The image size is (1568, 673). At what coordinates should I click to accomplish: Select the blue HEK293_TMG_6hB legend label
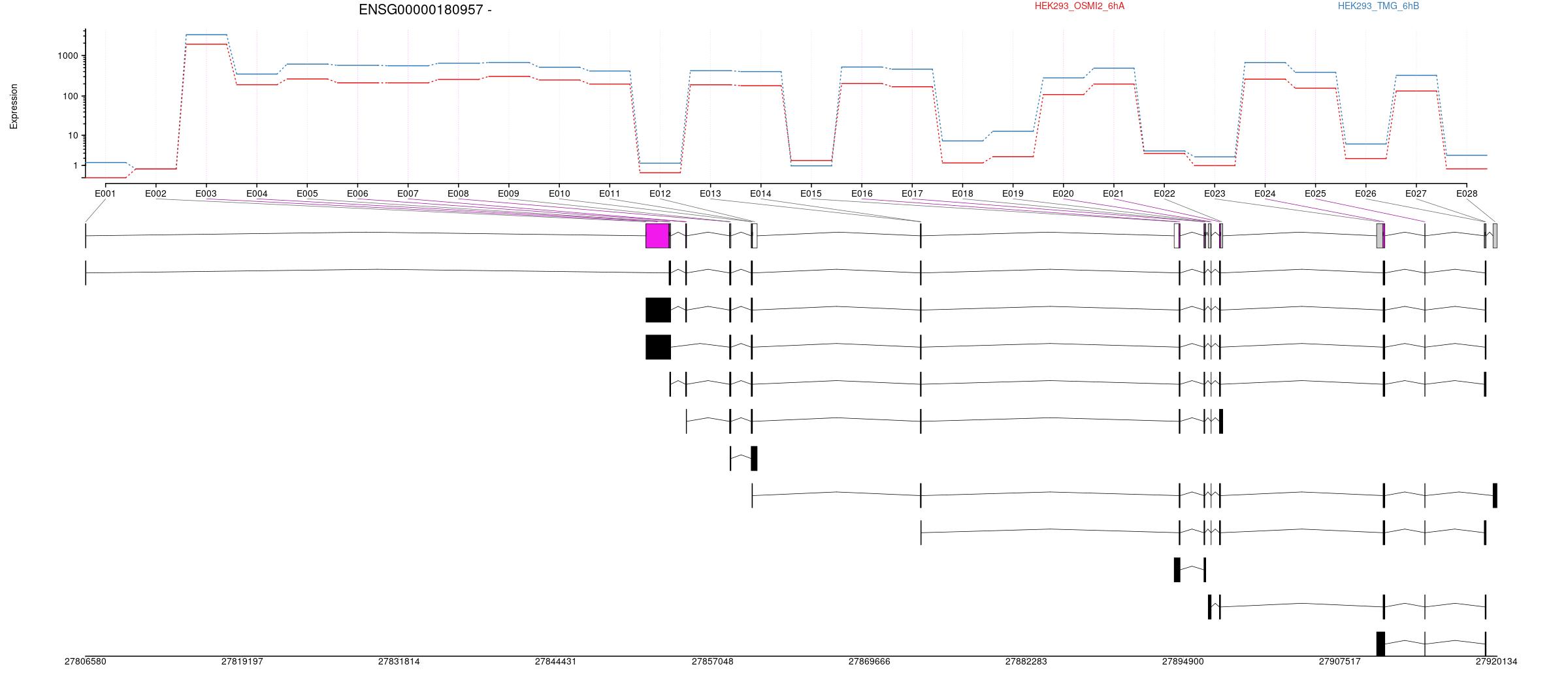click(x=1379, y=6)
